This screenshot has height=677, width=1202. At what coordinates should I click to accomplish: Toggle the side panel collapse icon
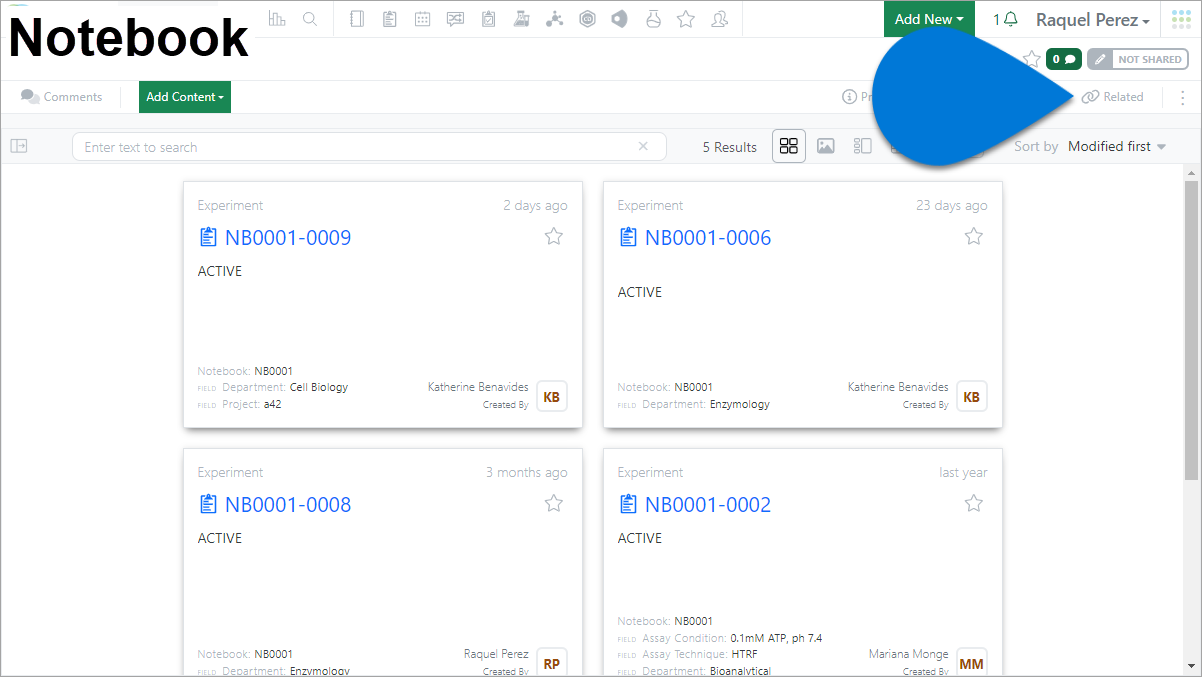pyautogui.click(x=19, y=146)
